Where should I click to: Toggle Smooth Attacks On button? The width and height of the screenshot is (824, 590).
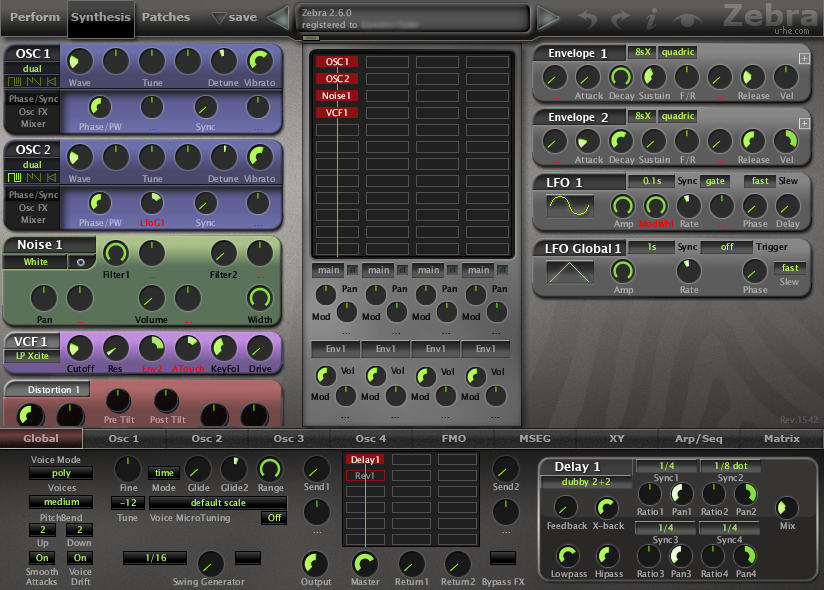(x=42, y=557)
